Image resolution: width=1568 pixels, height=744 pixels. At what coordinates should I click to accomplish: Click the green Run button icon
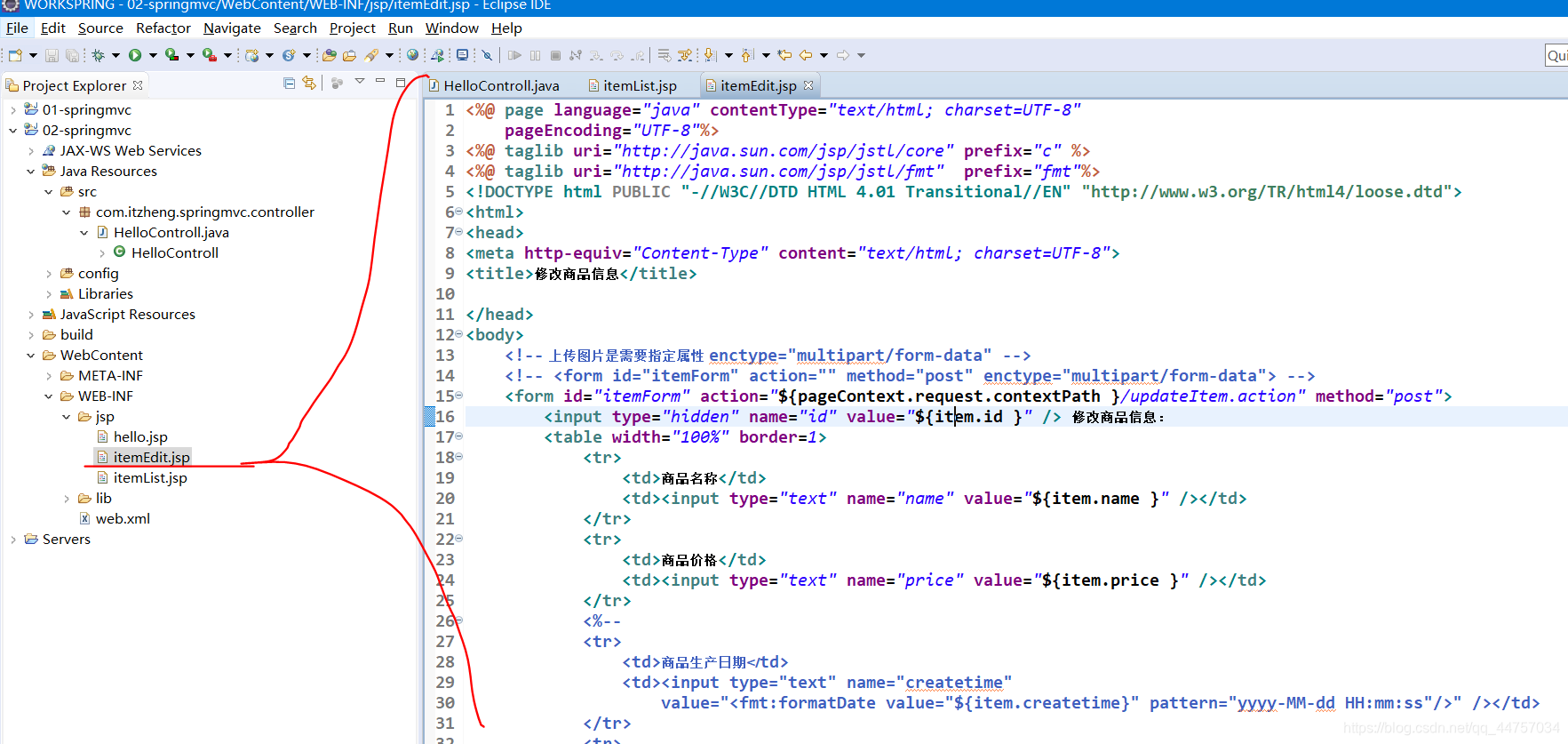point(135,55)
